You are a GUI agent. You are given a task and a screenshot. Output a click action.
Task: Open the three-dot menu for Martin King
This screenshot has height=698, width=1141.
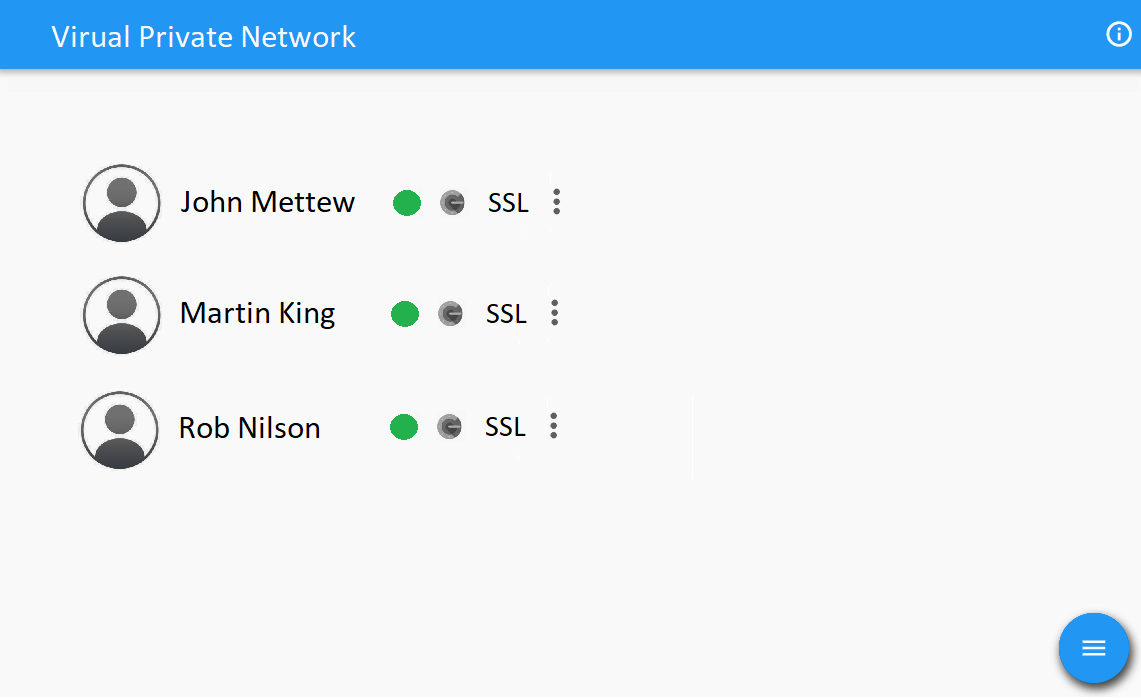pos(554,313)
